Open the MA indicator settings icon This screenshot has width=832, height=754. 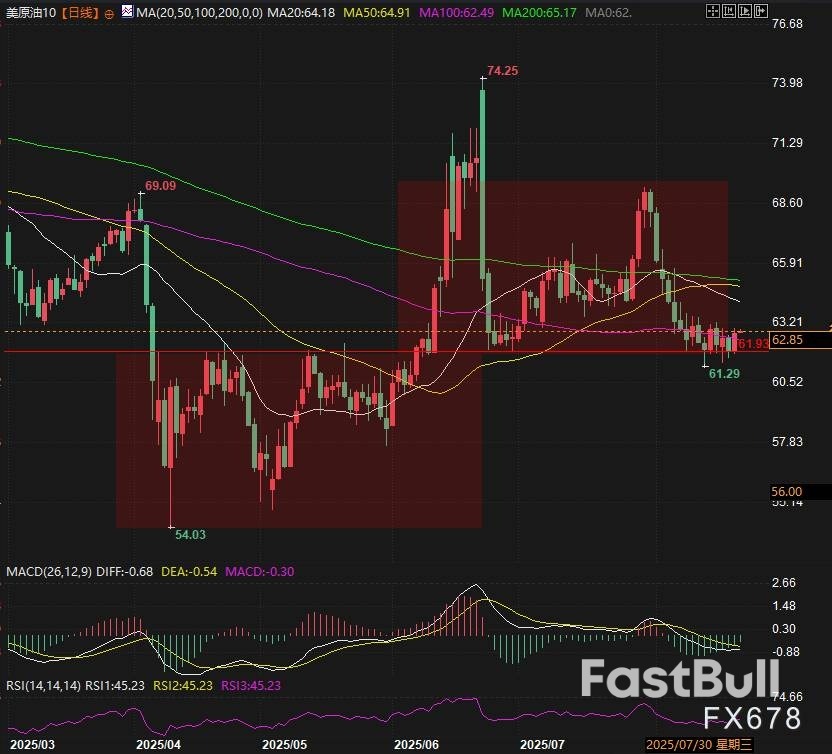click(x=124, y=13)
